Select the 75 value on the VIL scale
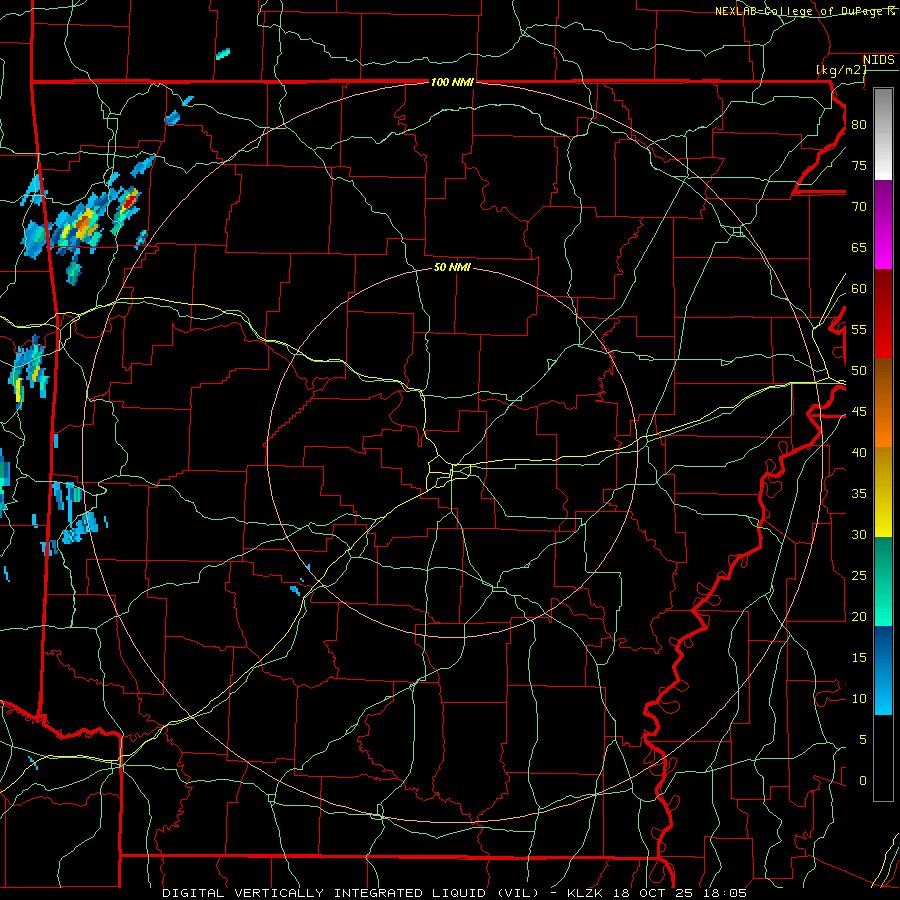The height and width of the screenshot is (900, 900). point(859,165)
